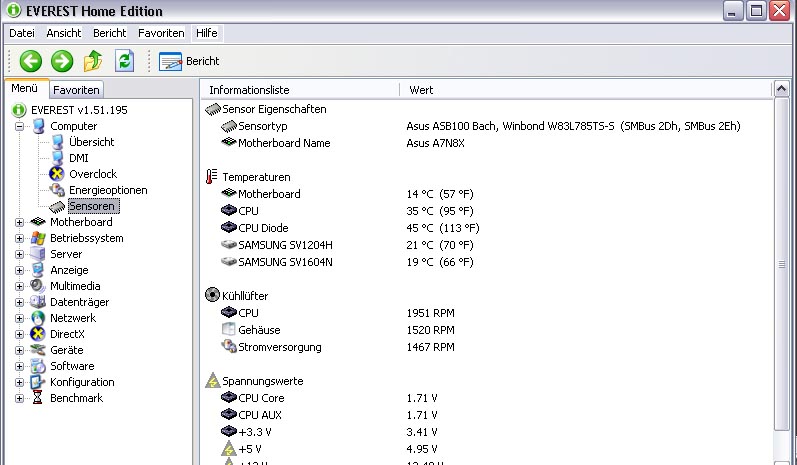Open the Ansicht menu
Screen dimensions: 797x465
coord(64,33)
